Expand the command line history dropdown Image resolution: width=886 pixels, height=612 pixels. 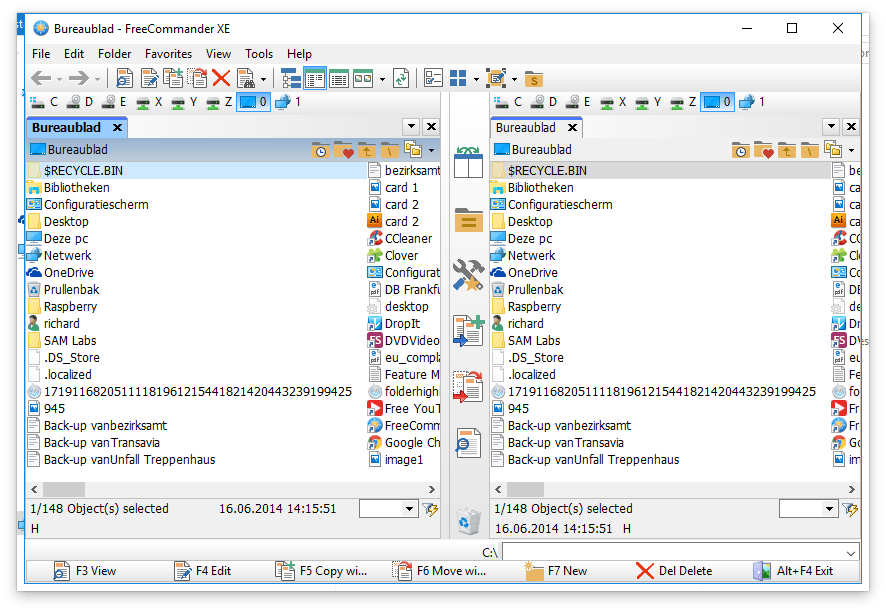(x=851, y=553)
